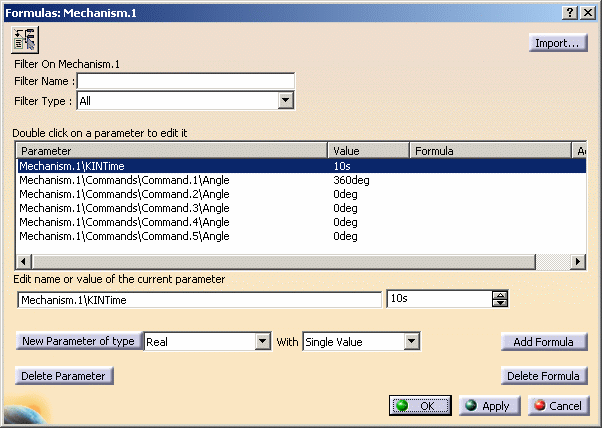This screenshot has width=602, height=428.
Task: Click the Delete Formula button
Action: 544,376
